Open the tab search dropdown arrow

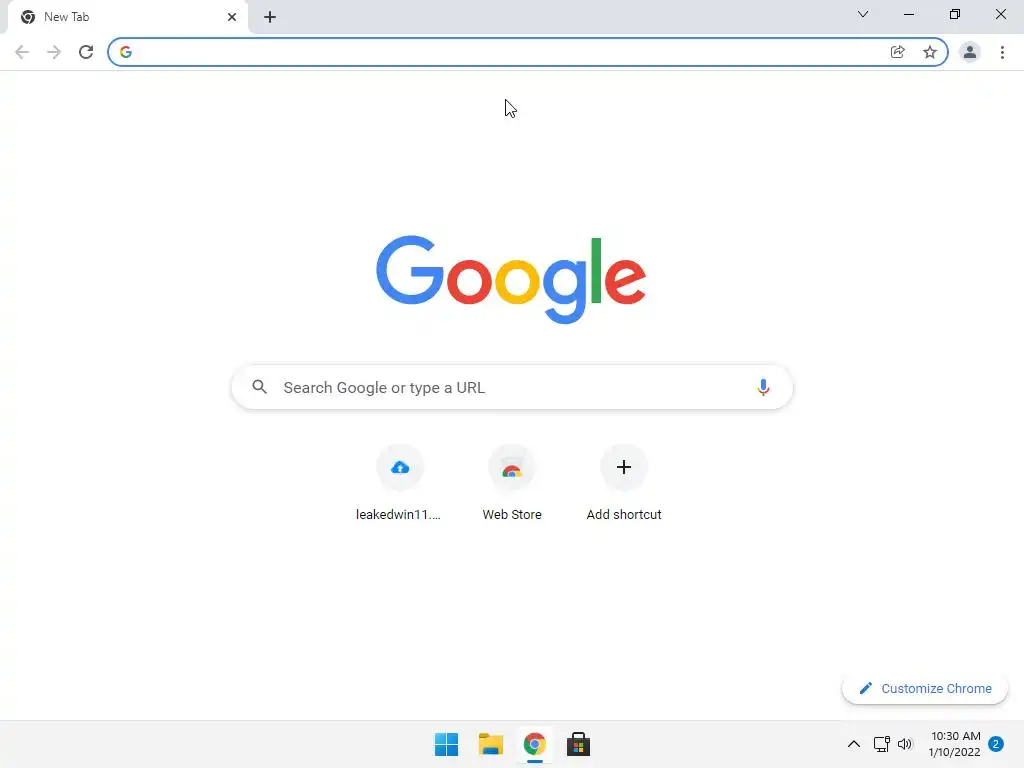tap(863, 14)
